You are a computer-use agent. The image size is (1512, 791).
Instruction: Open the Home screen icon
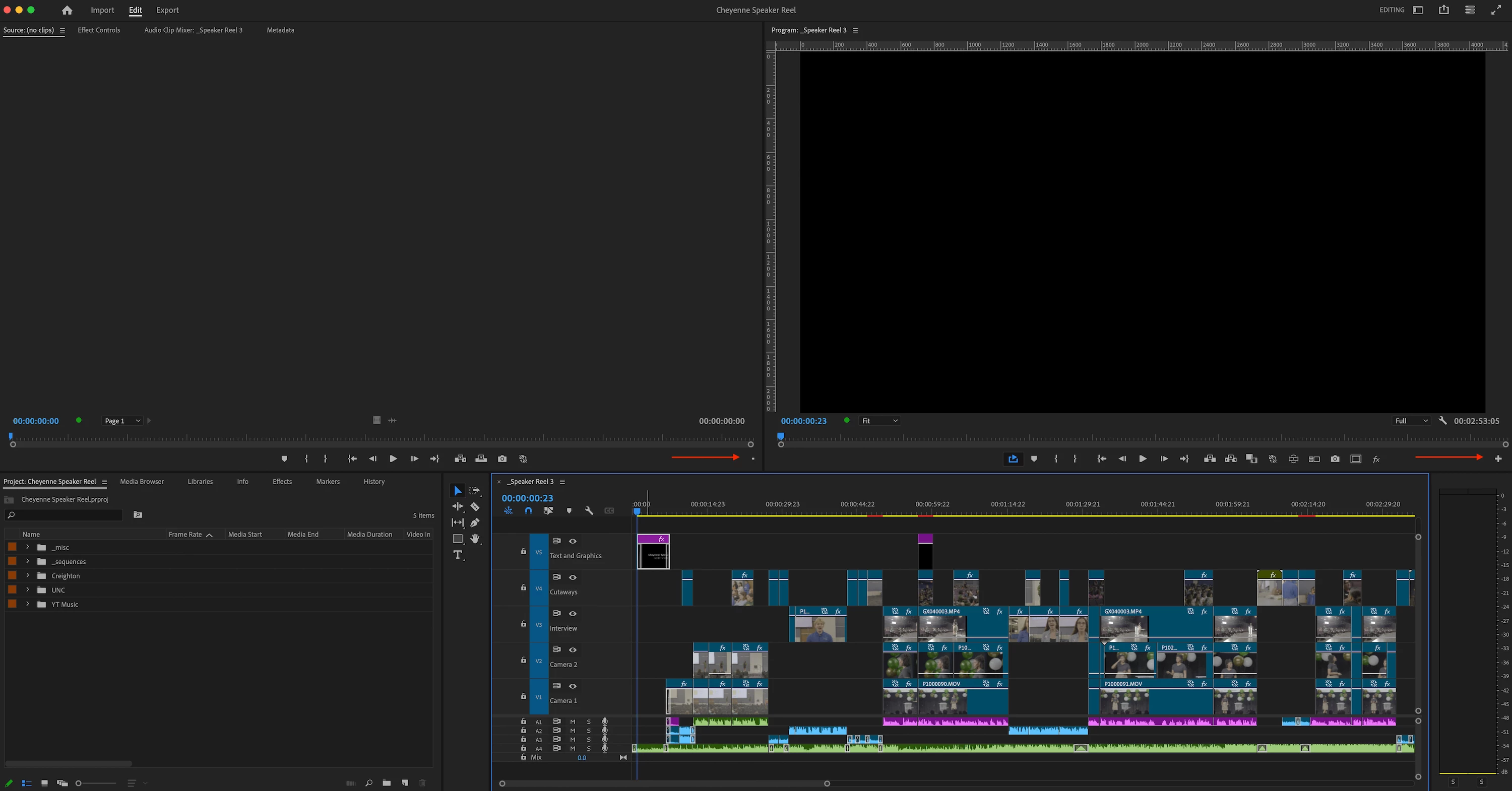point(67,10)
